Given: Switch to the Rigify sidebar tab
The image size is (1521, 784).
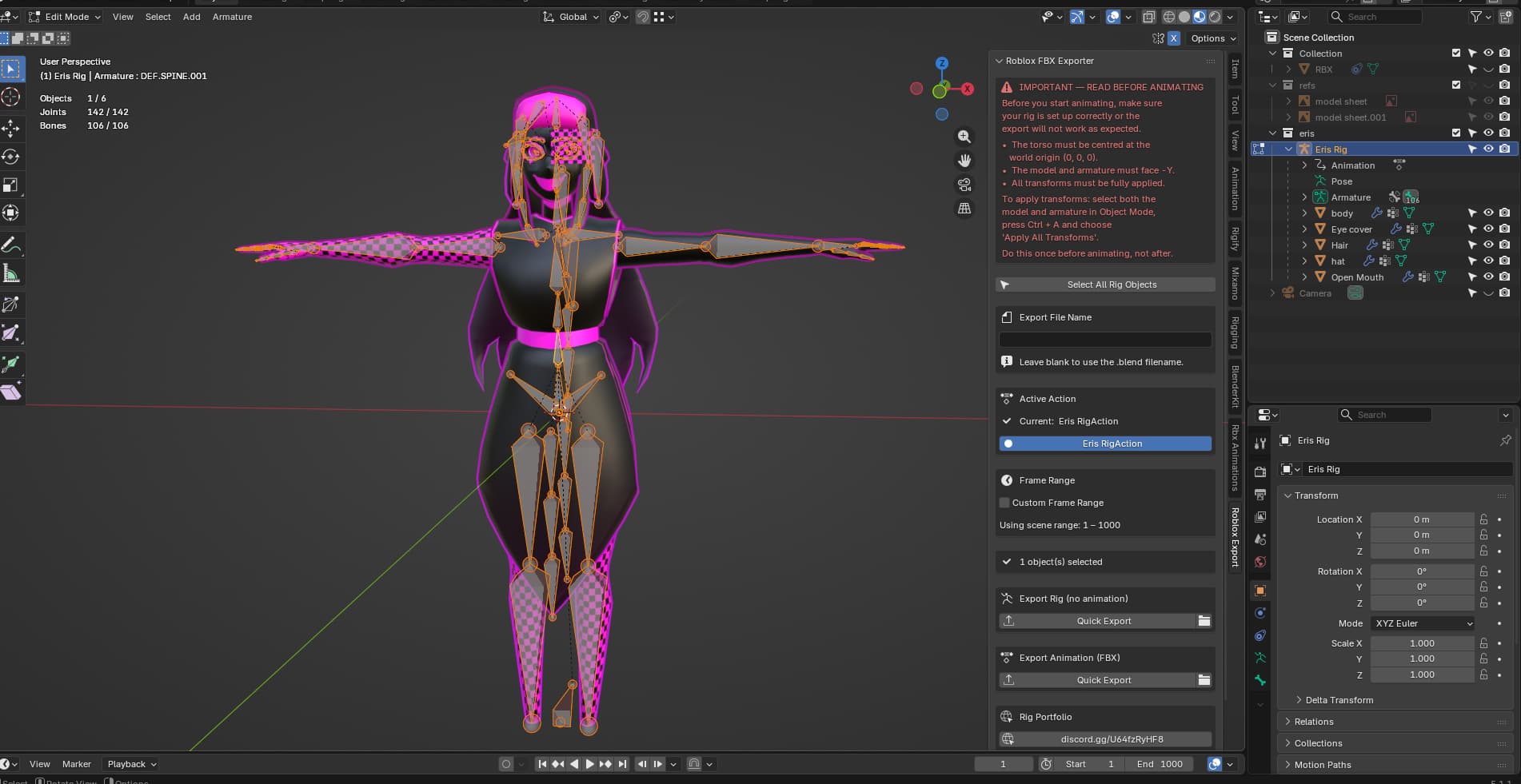Looking at the screenshot, I should click(x=1236, y=238).
